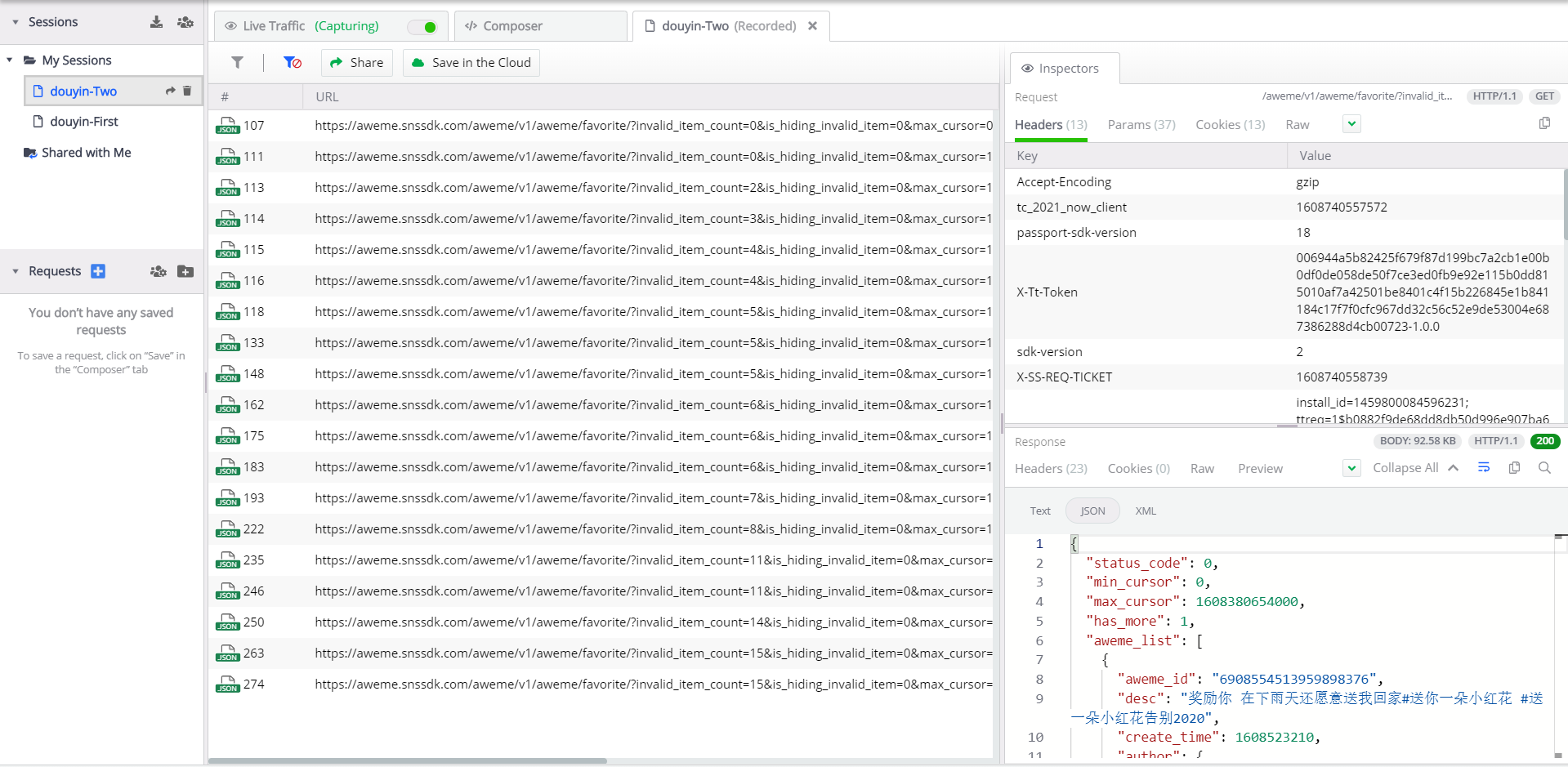The width and height of the screenshot is (1568, 767).
Task: Open Shared with Me sessions
Action: [x=86, y=153]
